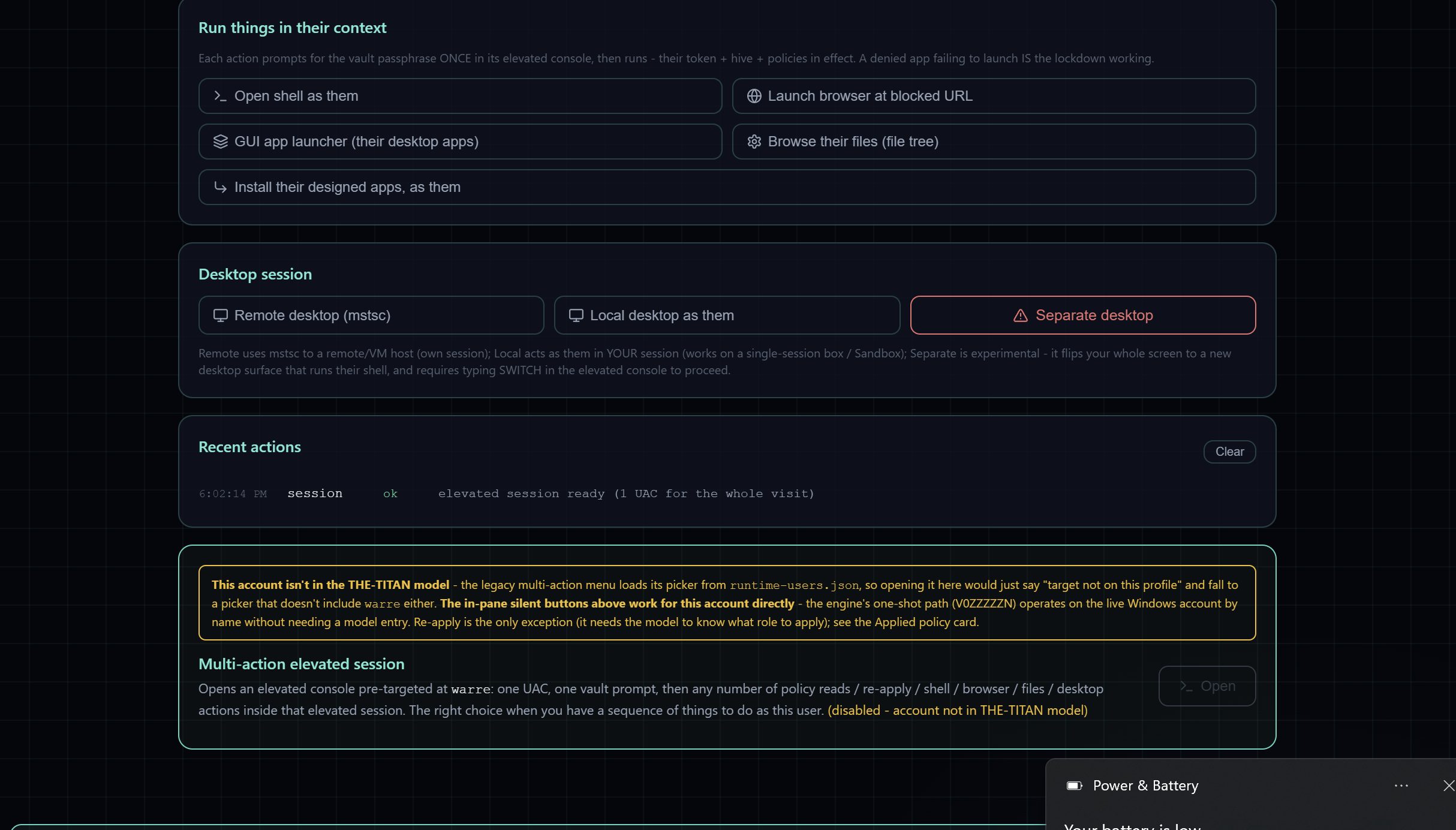Click the 'Power & Battery' notification title

coord(1145,786)
